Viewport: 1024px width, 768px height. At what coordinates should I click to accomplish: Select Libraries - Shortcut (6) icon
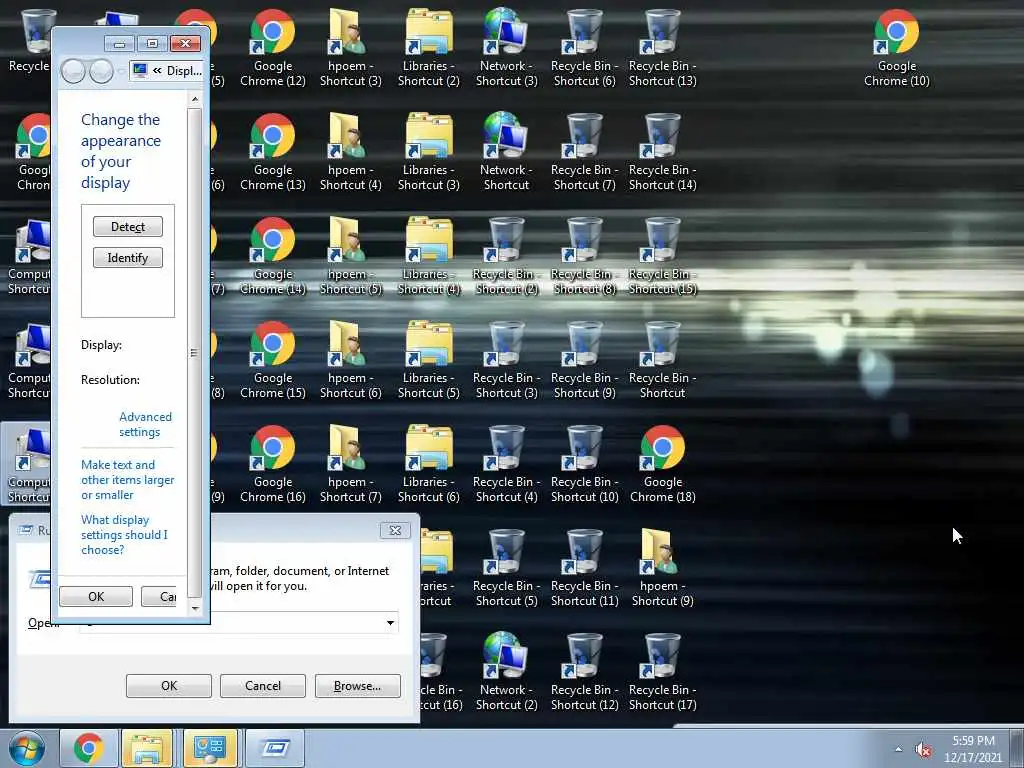pos(428,464)
